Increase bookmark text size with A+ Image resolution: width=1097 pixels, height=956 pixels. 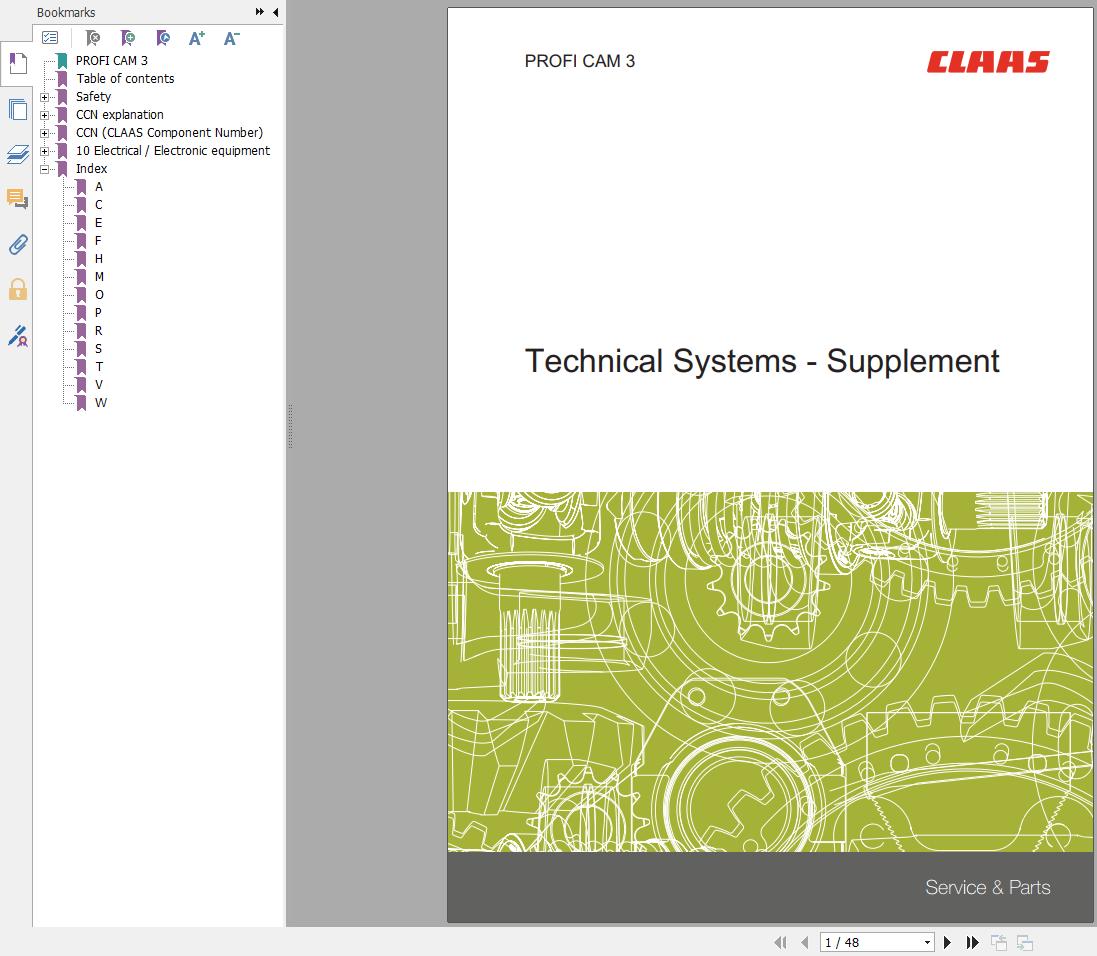click(197, 38)
